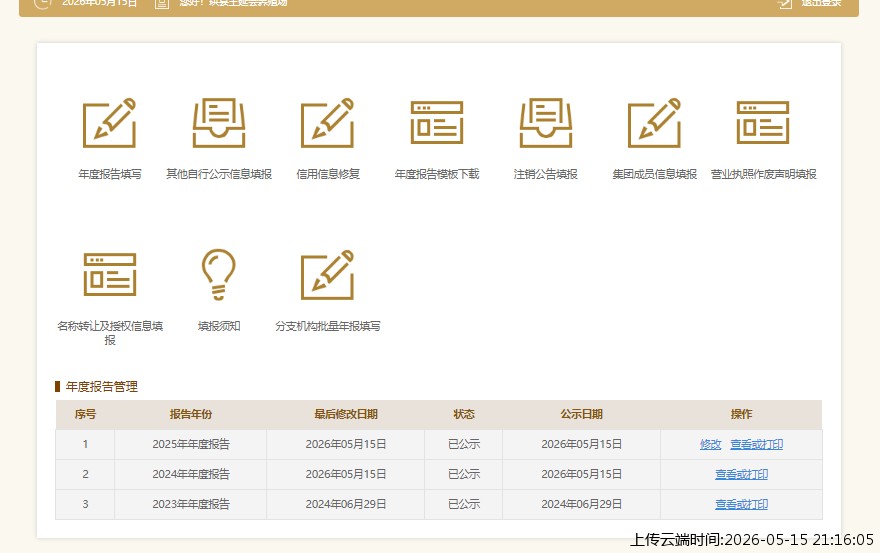Open the 信用信息修复 icon
The width and height of the screenshot is (880, 553).
coord(328,123)
